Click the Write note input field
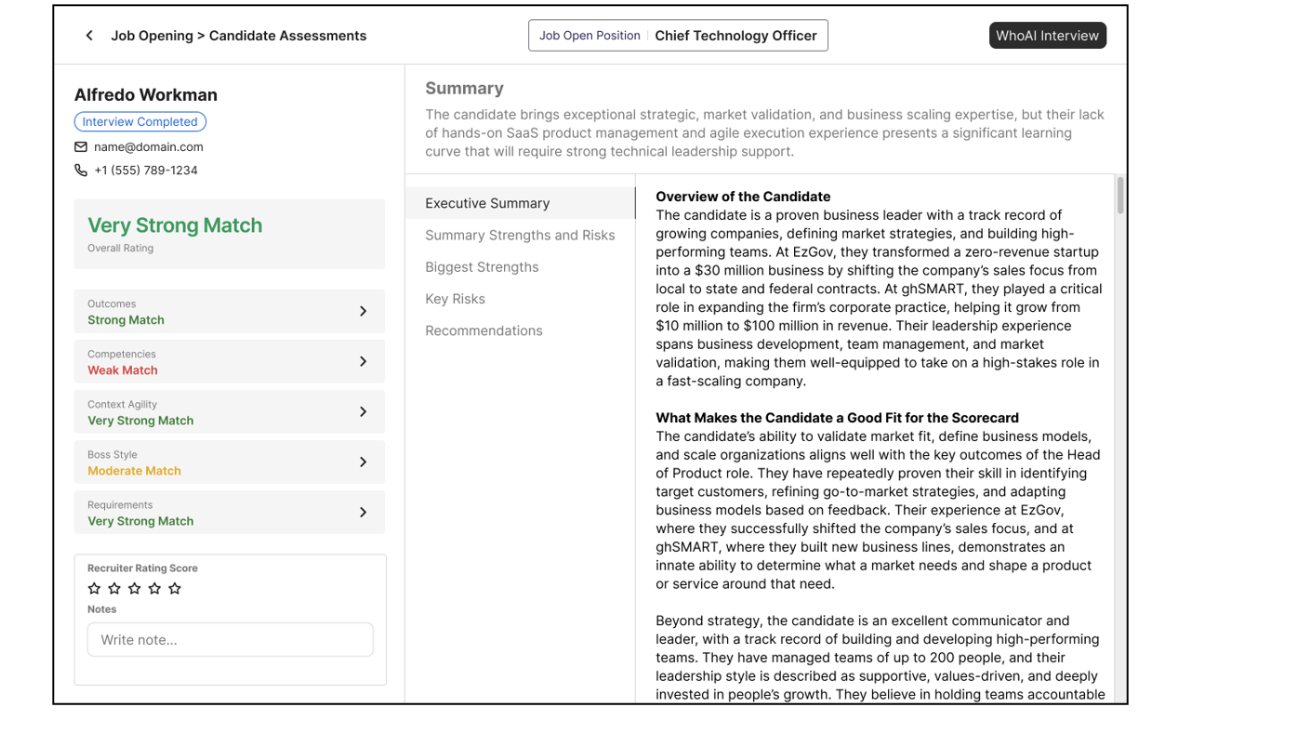The height and width of the screenshot is (756, 1315). 230,640
